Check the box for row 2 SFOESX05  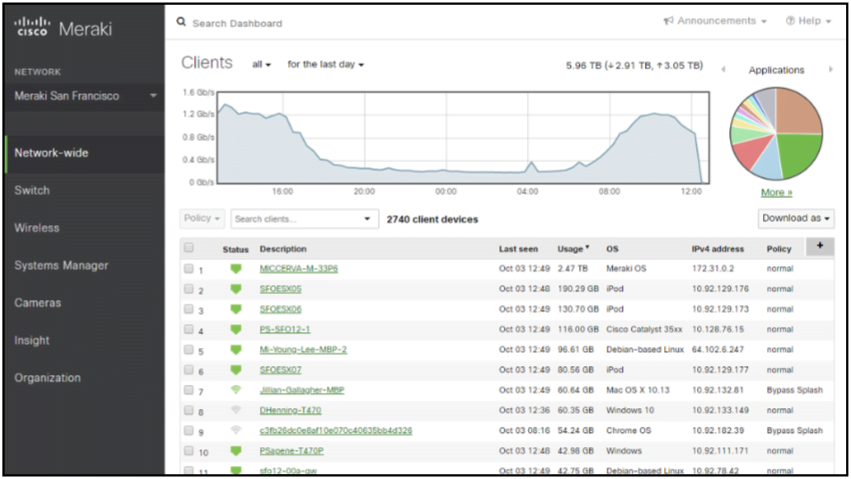188,289
